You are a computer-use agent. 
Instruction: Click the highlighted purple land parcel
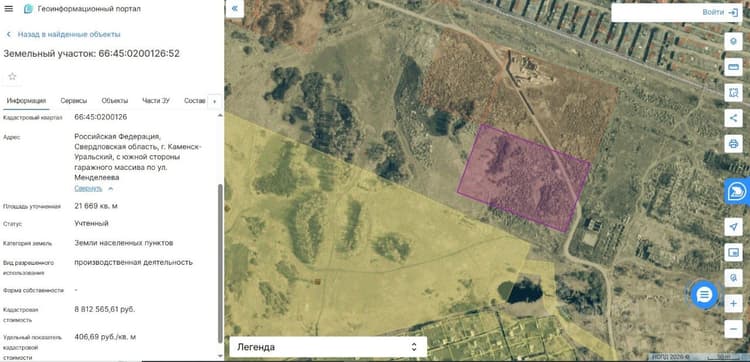click(524, 178)
